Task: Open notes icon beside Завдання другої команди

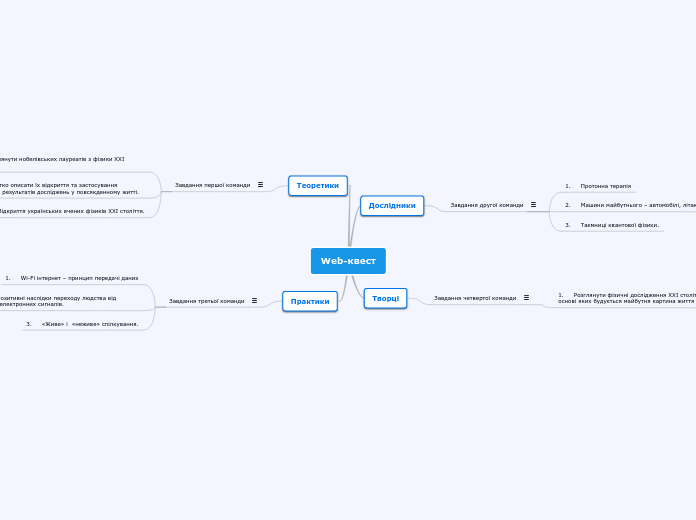Action: 534,205
